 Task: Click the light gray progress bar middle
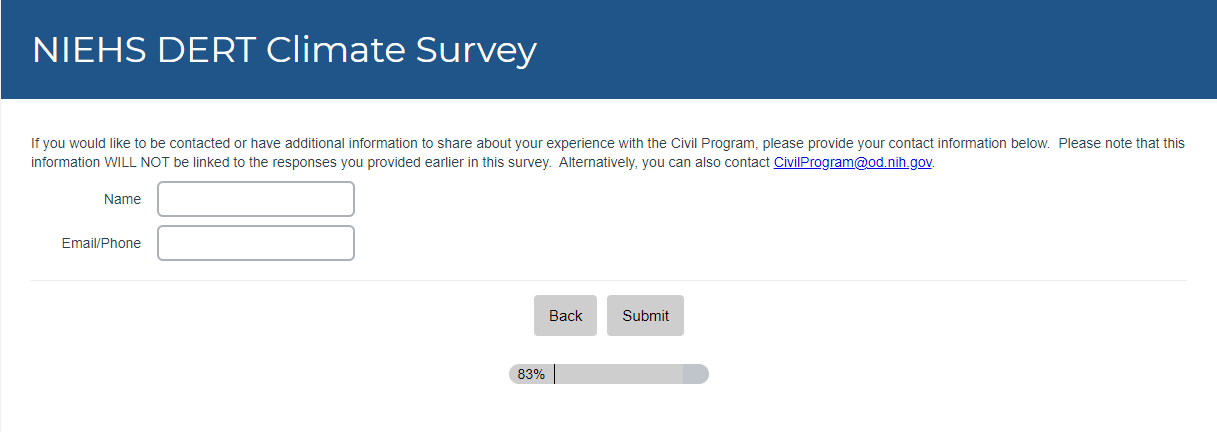(618, 374)
